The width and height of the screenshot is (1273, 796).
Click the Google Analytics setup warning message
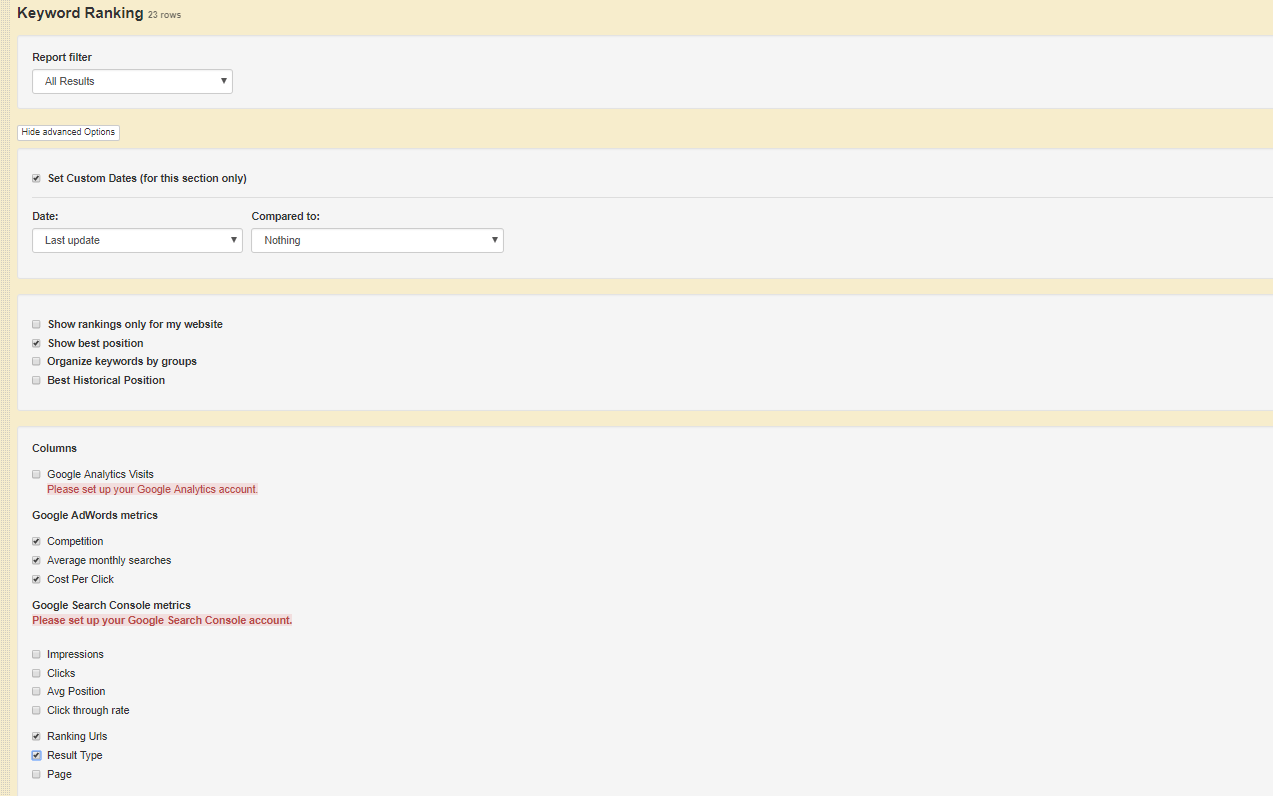pos(152,490)
